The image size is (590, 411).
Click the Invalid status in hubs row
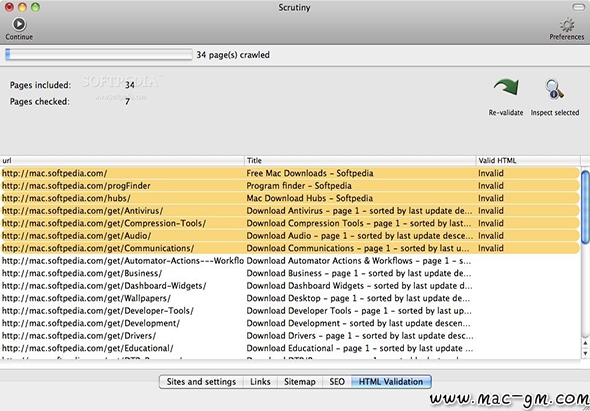(x=491, y=198)
